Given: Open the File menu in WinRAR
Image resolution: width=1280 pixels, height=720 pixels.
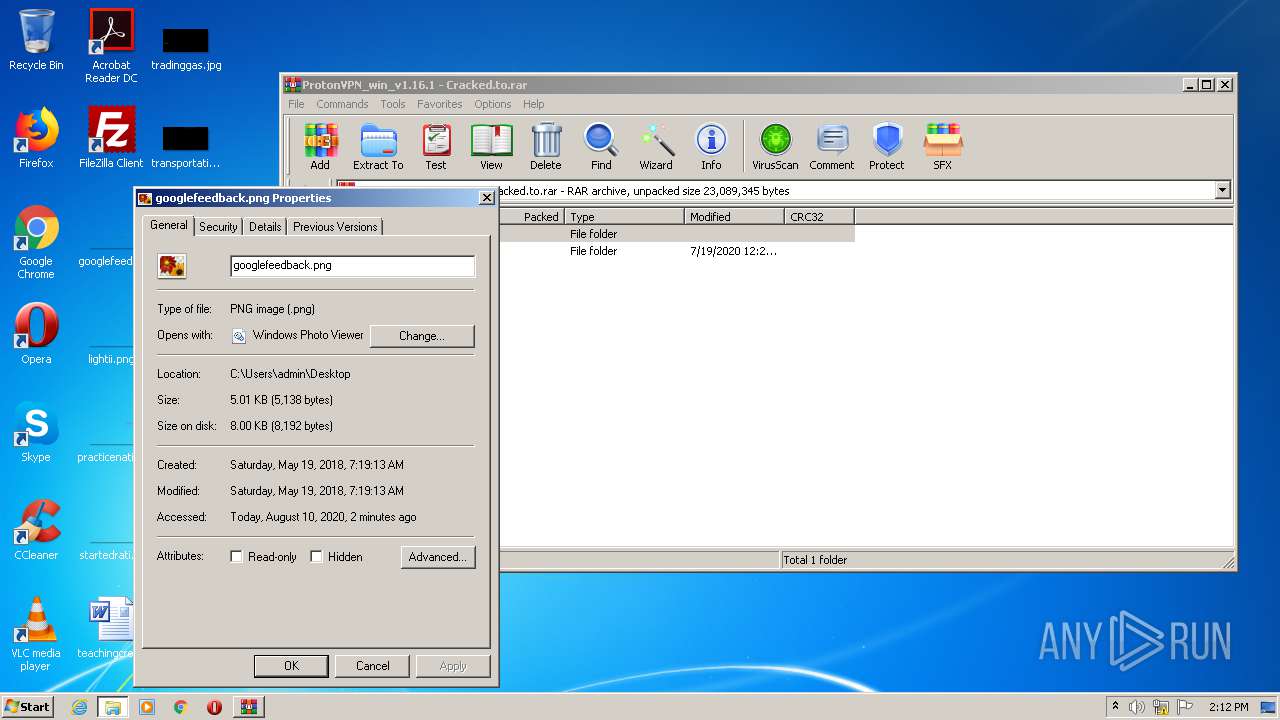Looking at the screenshot, I should point(296,104).
